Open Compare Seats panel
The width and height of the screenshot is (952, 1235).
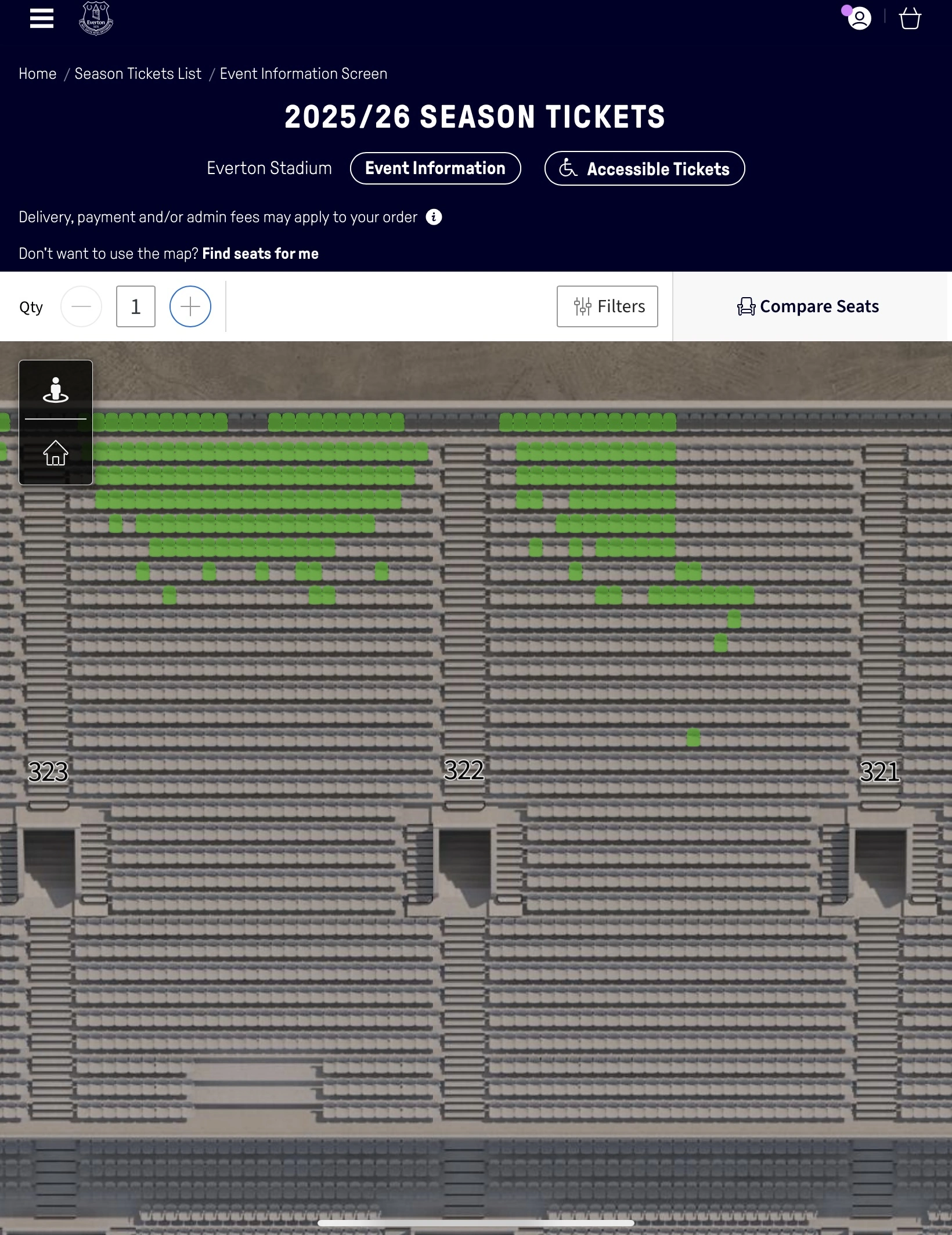click(808, 306)
